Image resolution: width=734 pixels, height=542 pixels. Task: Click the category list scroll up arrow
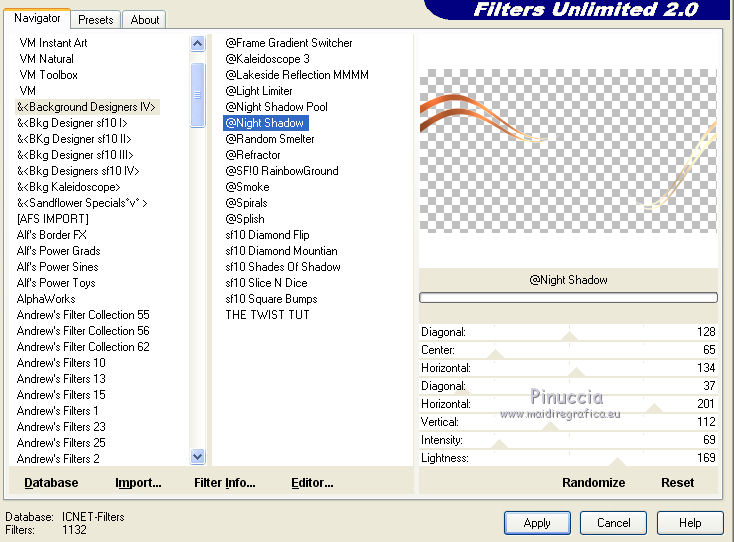[x=198, y=44]
